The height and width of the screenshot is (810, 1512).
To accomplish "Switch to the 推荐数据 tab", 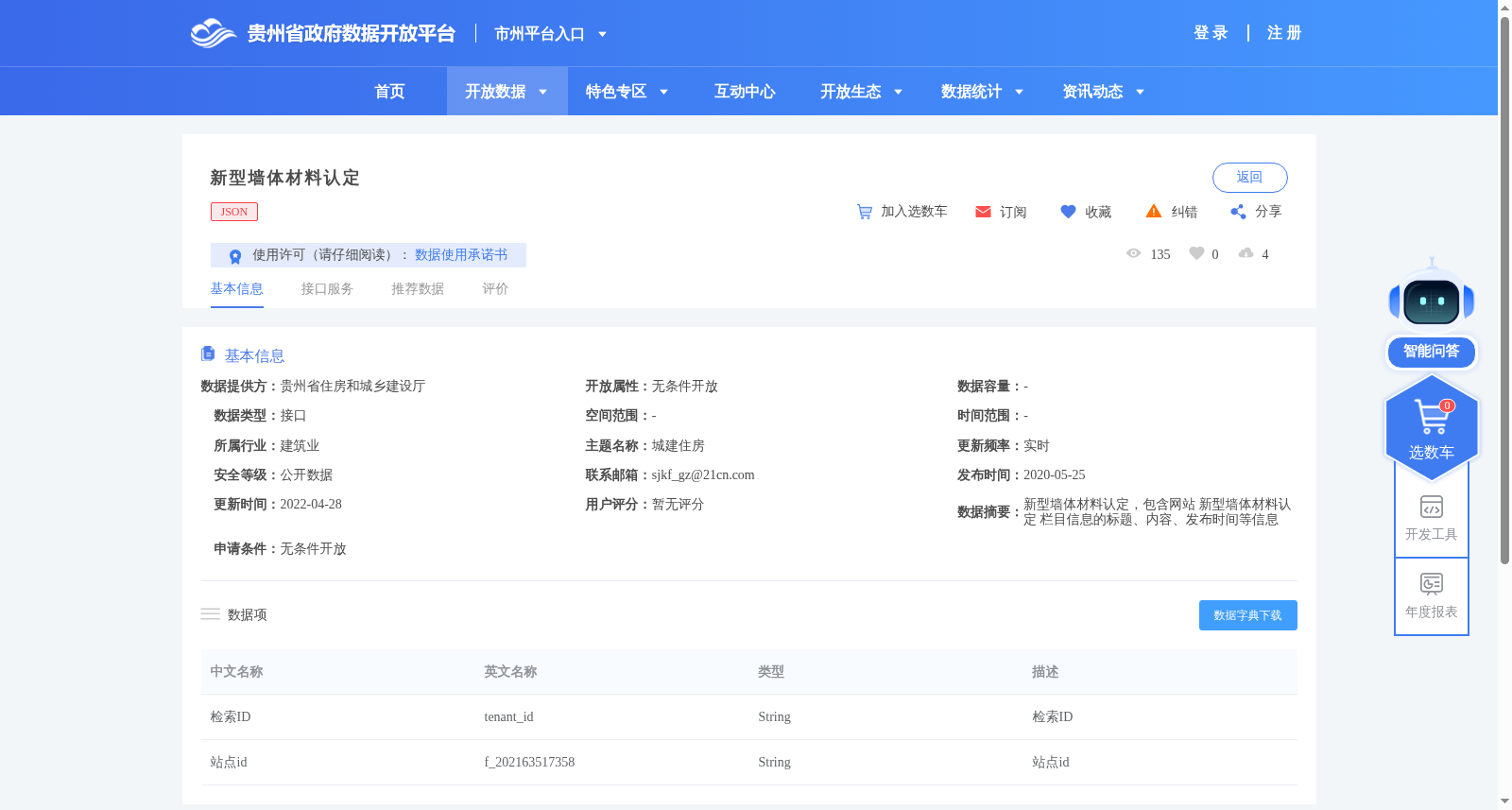I will 418,289.
